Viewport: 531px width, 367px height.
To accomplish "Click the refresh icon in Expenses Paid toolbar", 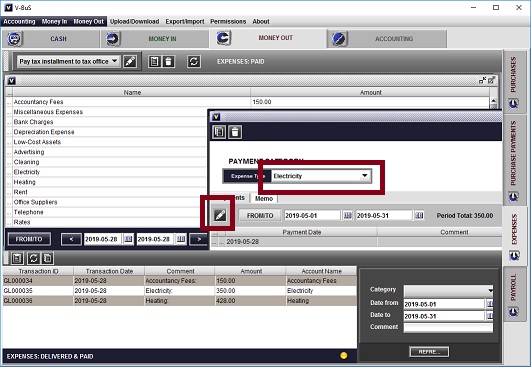I will (x=194, y=62).
